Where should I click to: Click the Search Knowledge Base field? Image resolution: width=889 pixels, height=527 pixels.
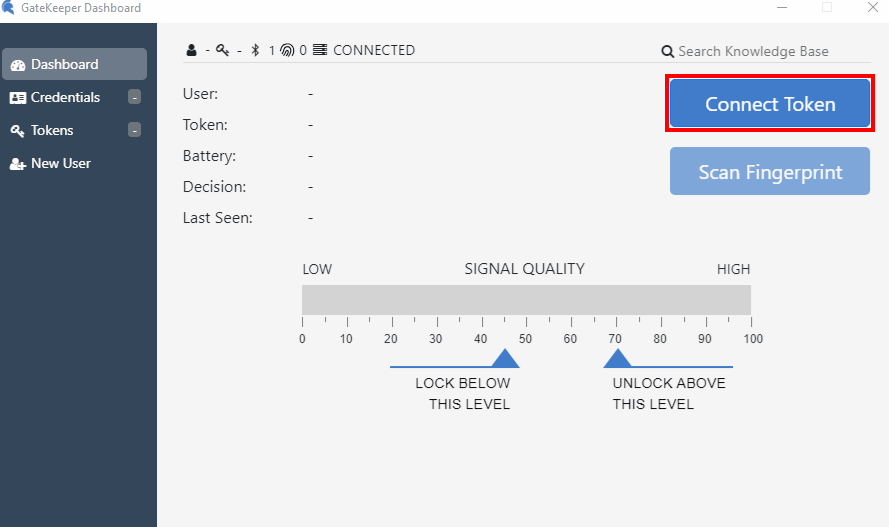coord(753,51)
